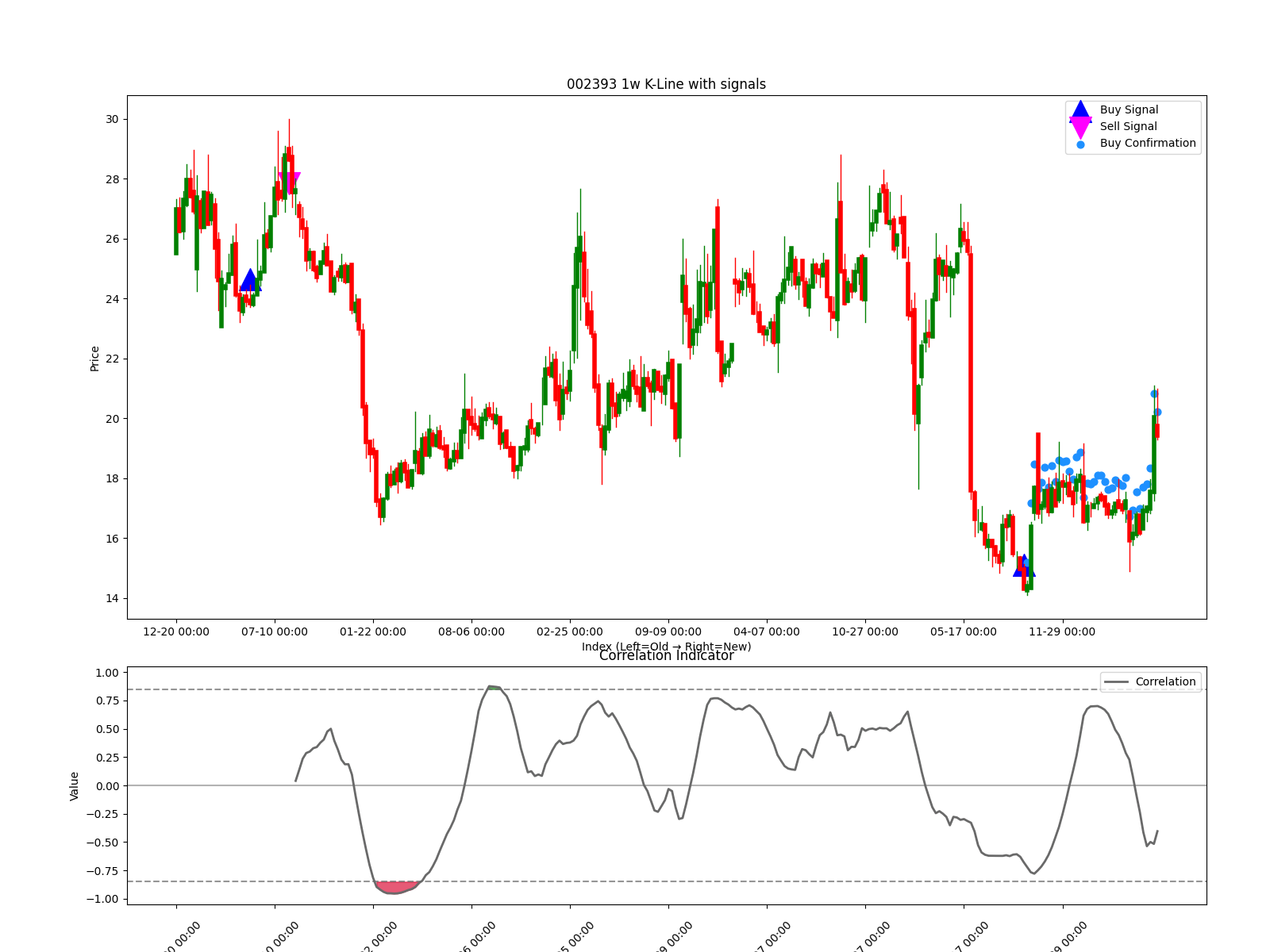Click the blue buy triangle near price 24.5
This screenshot has height=952, width=1270.
click(x=250, y=280)
